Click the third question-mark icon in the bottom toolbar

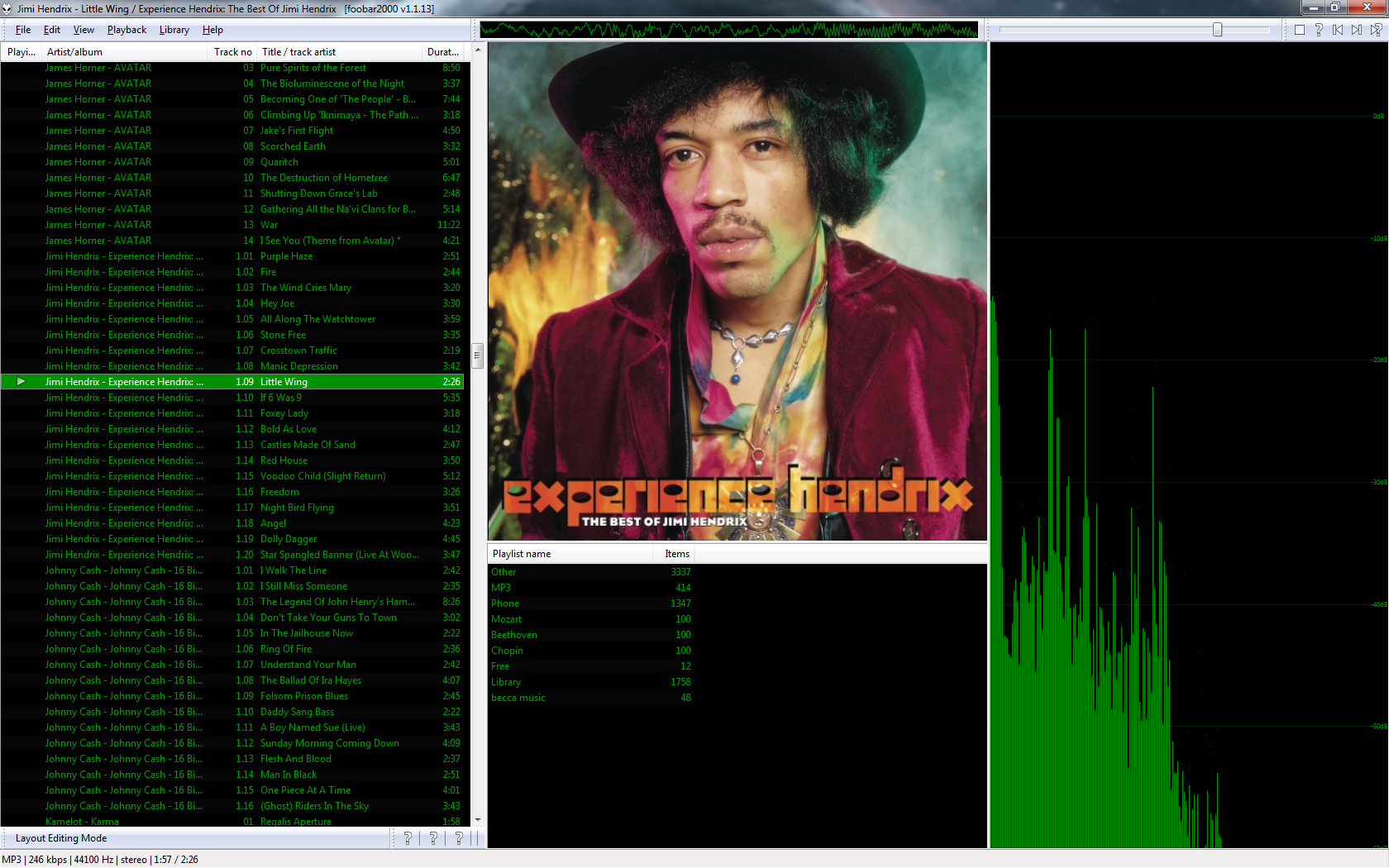click(459, 838)
